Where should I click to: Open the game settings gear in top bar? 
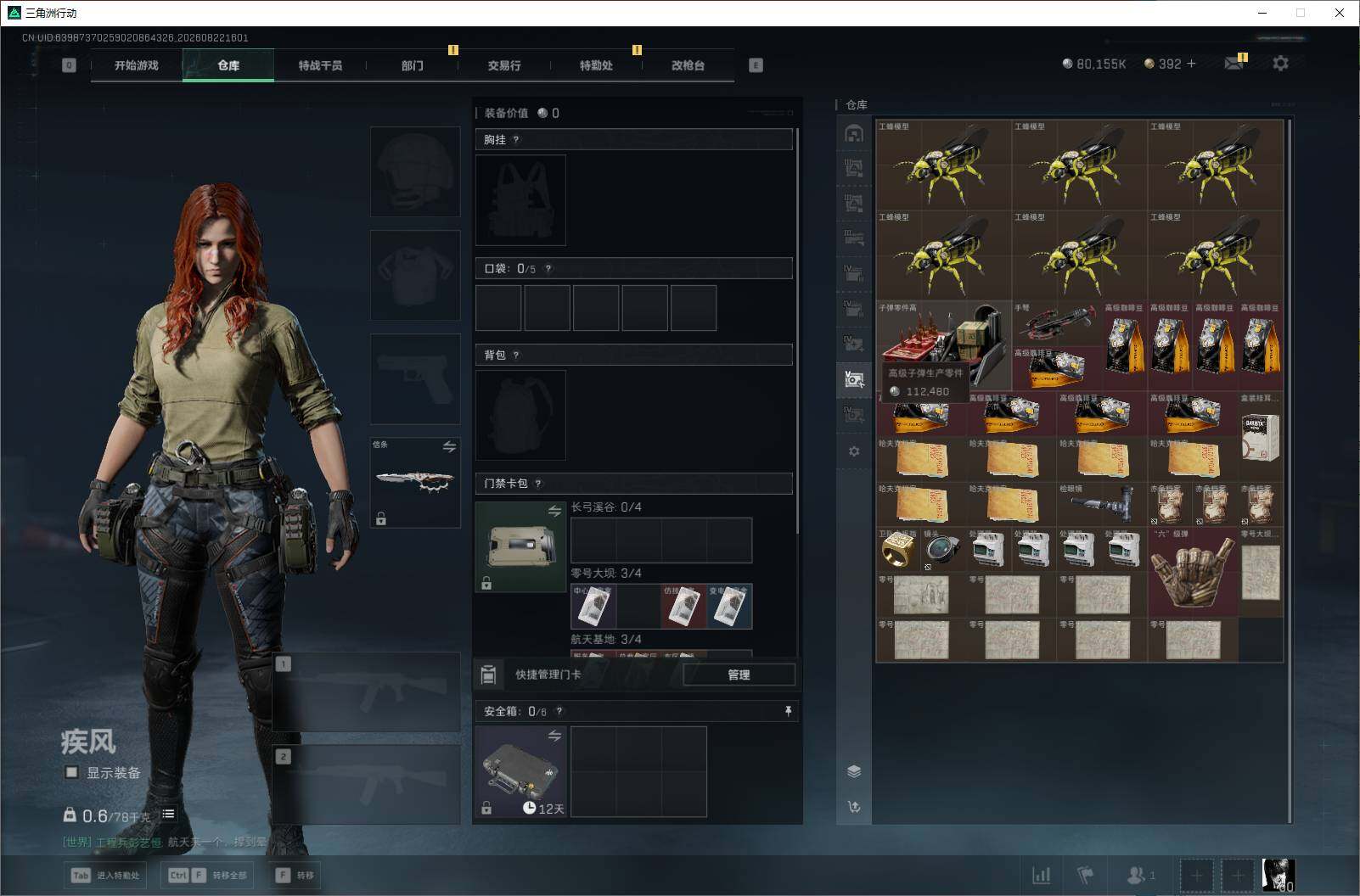point(1280,64)
